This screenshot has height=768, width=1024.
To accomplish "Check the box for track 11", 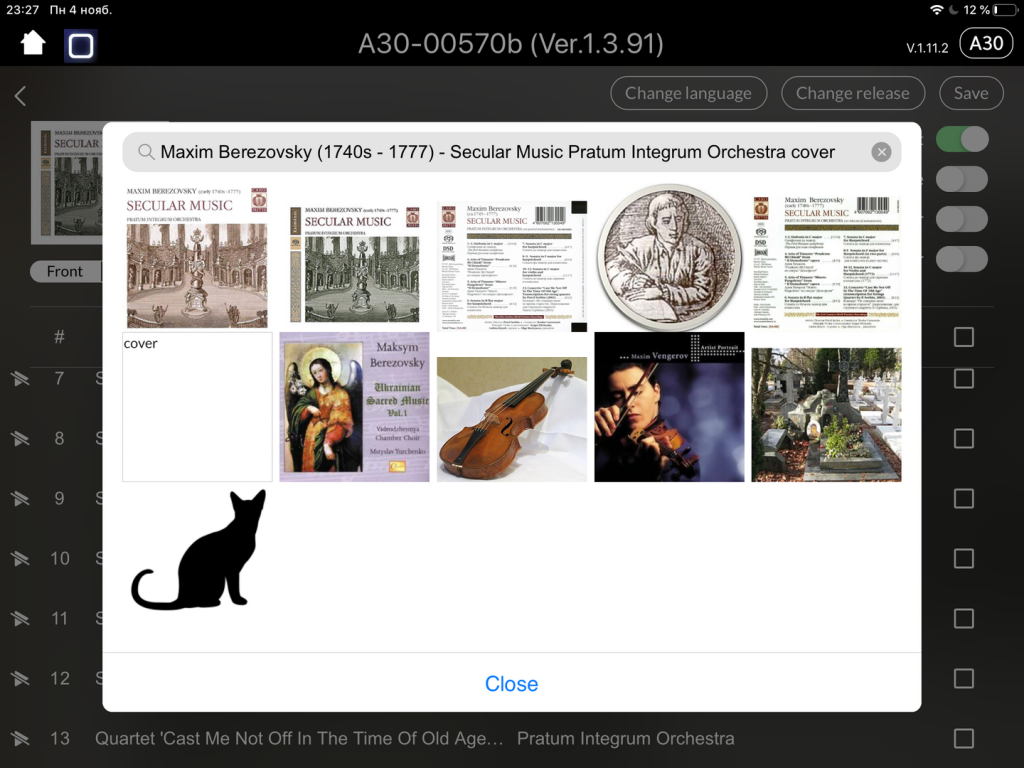I will click(x=964, y=618).
